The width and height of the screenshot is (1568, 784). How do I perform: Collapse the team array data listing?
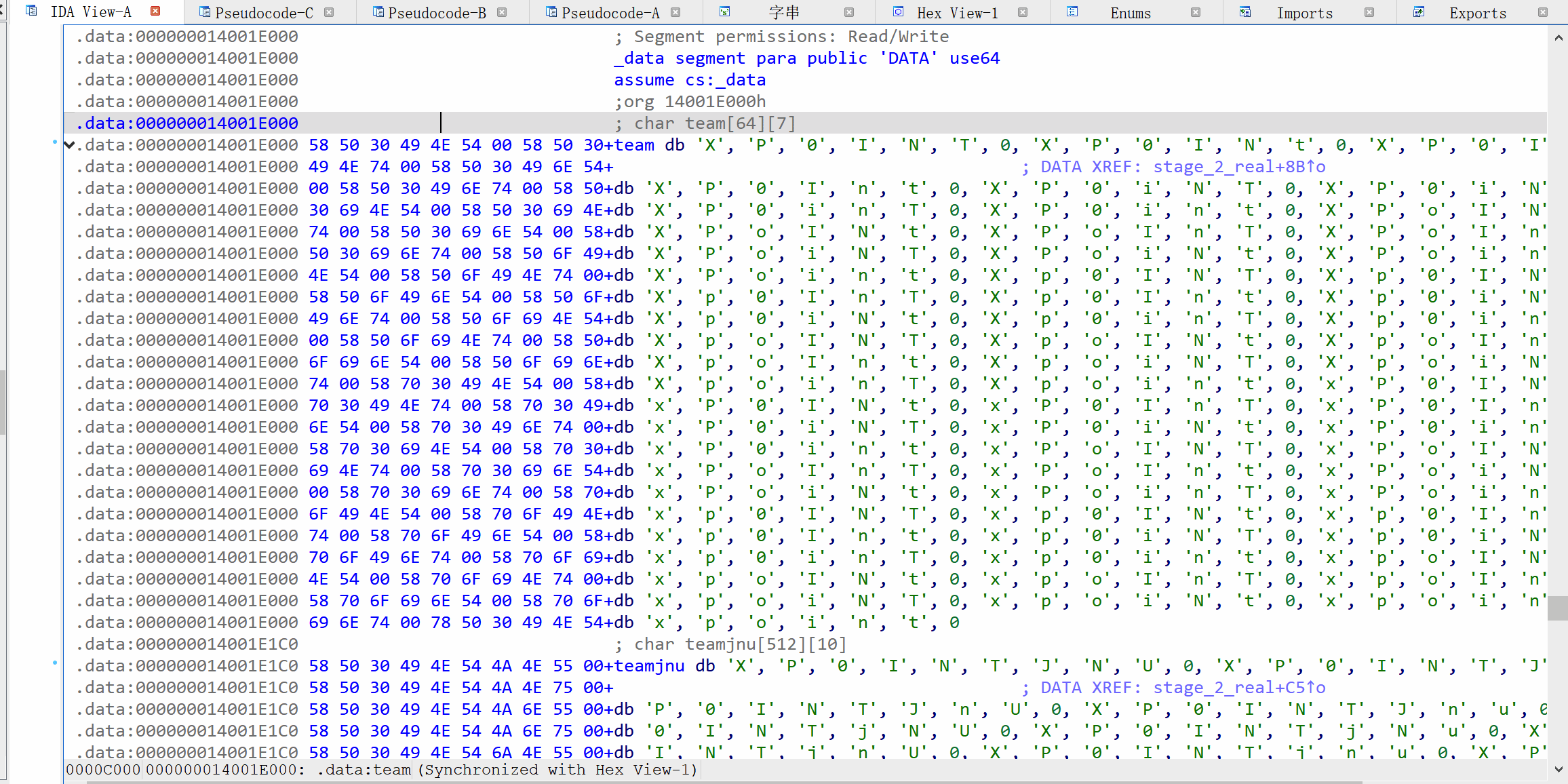[x=68, y=145]
